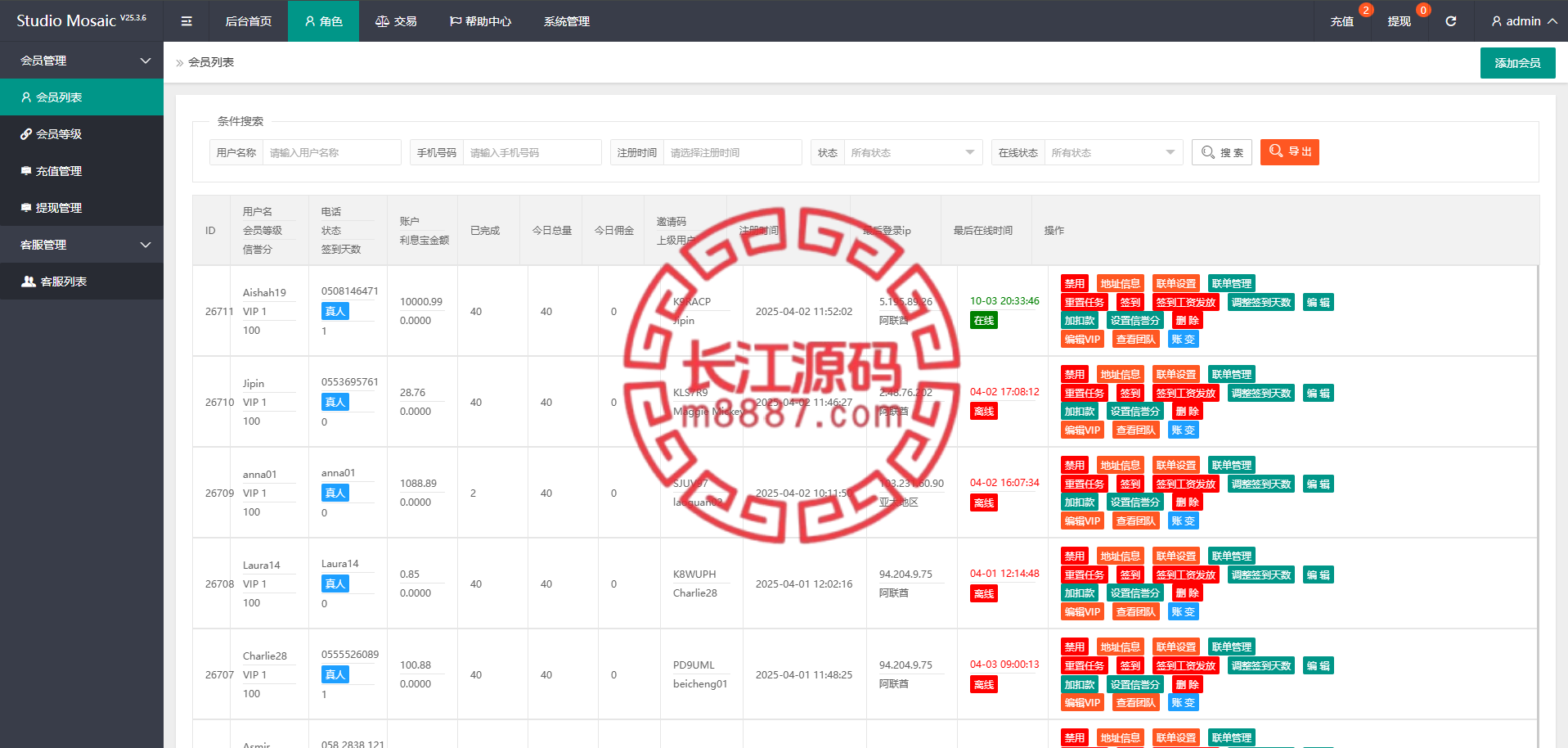Image resolution: width=1568 pixels, height=748 pixels.
Task: Click invite code K8WUPH
Action: coord(694,575)
